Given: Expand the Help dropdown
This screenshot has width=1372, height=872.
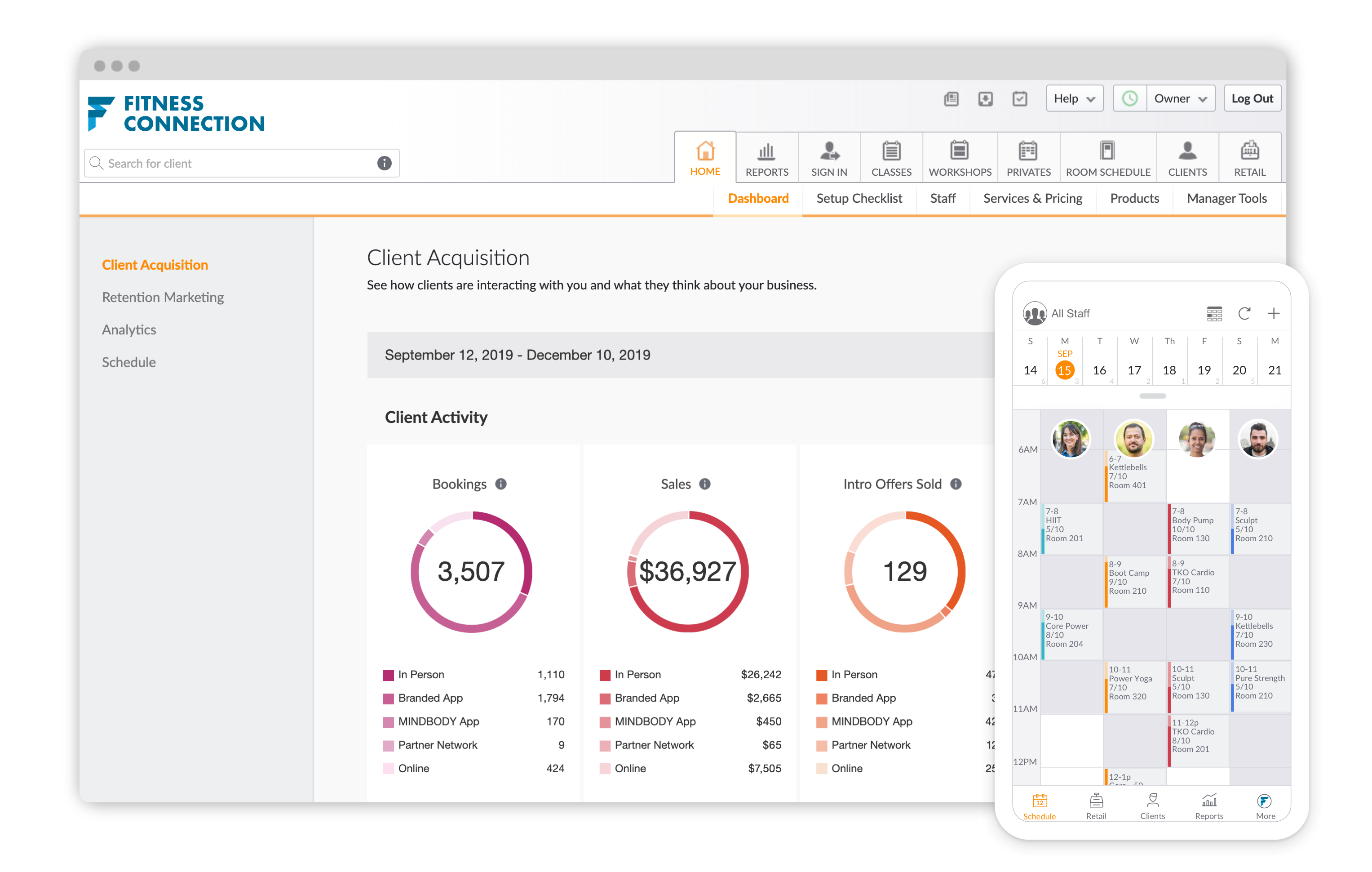Looking at the screenshot, I should click(1074, 98).
